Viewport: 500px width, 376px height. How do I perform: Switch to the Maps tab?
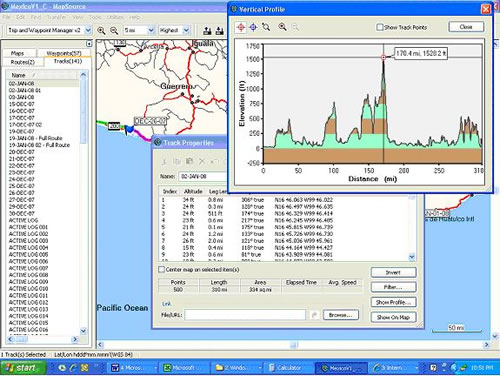click(17, 53)
